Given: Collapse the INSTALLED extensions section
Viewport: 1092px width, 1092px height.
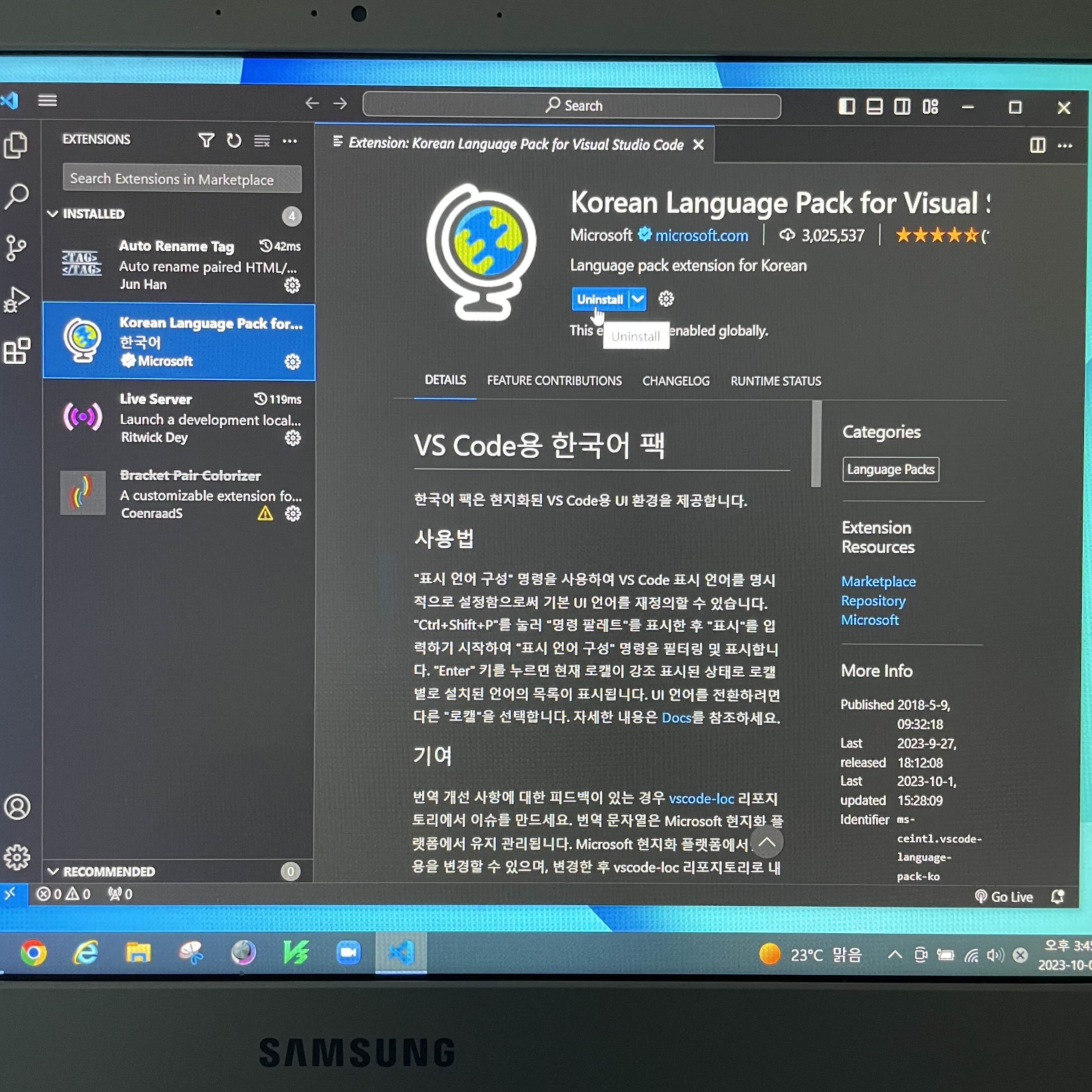Looking at the screenshot, I should [53, 214].
